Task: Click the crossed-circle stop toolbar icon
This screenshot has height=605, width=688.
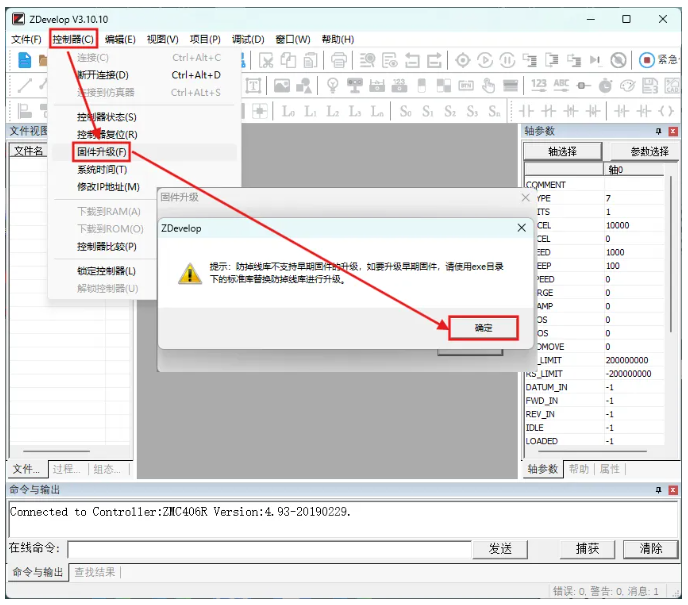Action: click(618, 60)
